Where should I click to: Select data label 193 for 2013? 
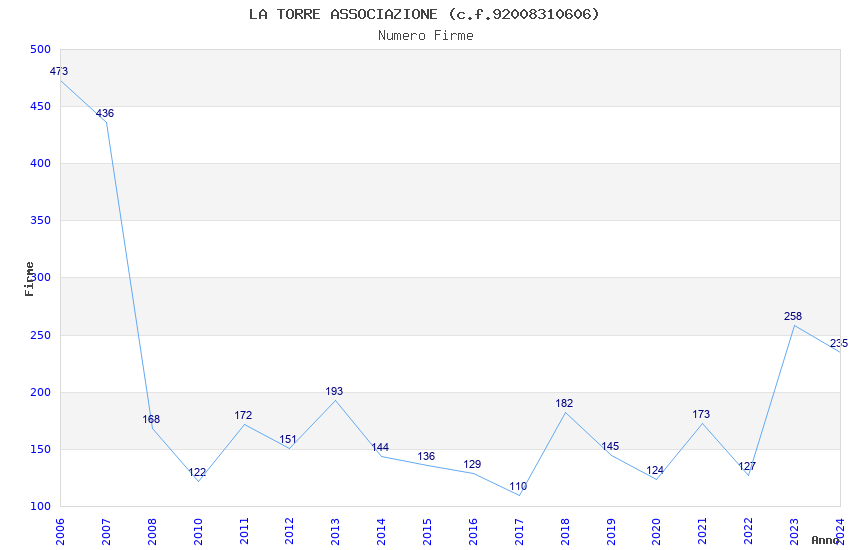(x=334, y=391)
